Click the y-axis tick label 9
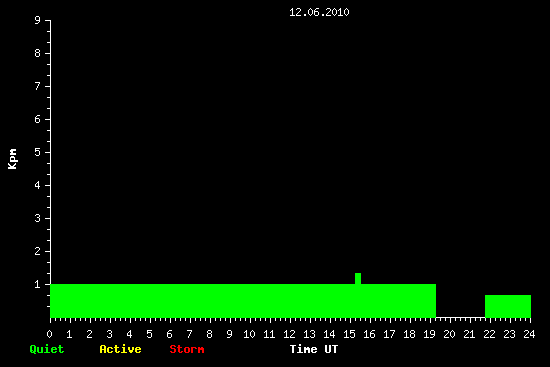Image resolution: width=550 pixels, height=367 pixels. pos(38,20)
